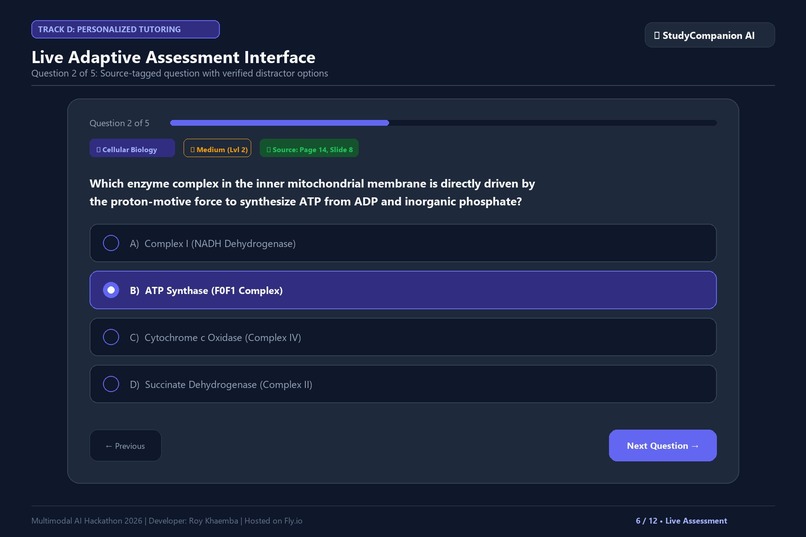Click the Medium (Lvl 2) difficulty tag

[217, 149]
